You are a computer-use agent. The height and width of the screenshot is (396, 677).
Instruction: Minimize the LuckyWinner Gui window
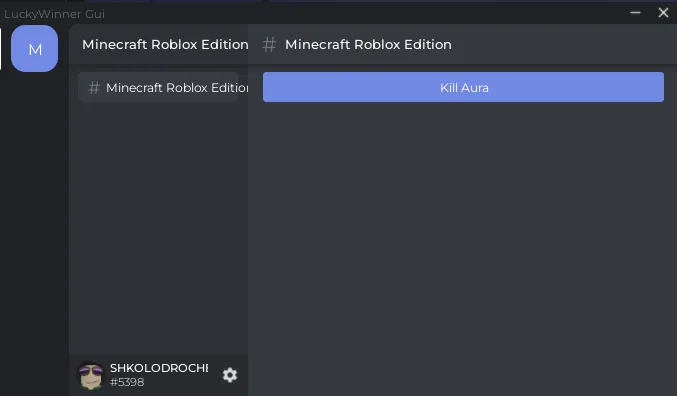(x=635, y=13)
